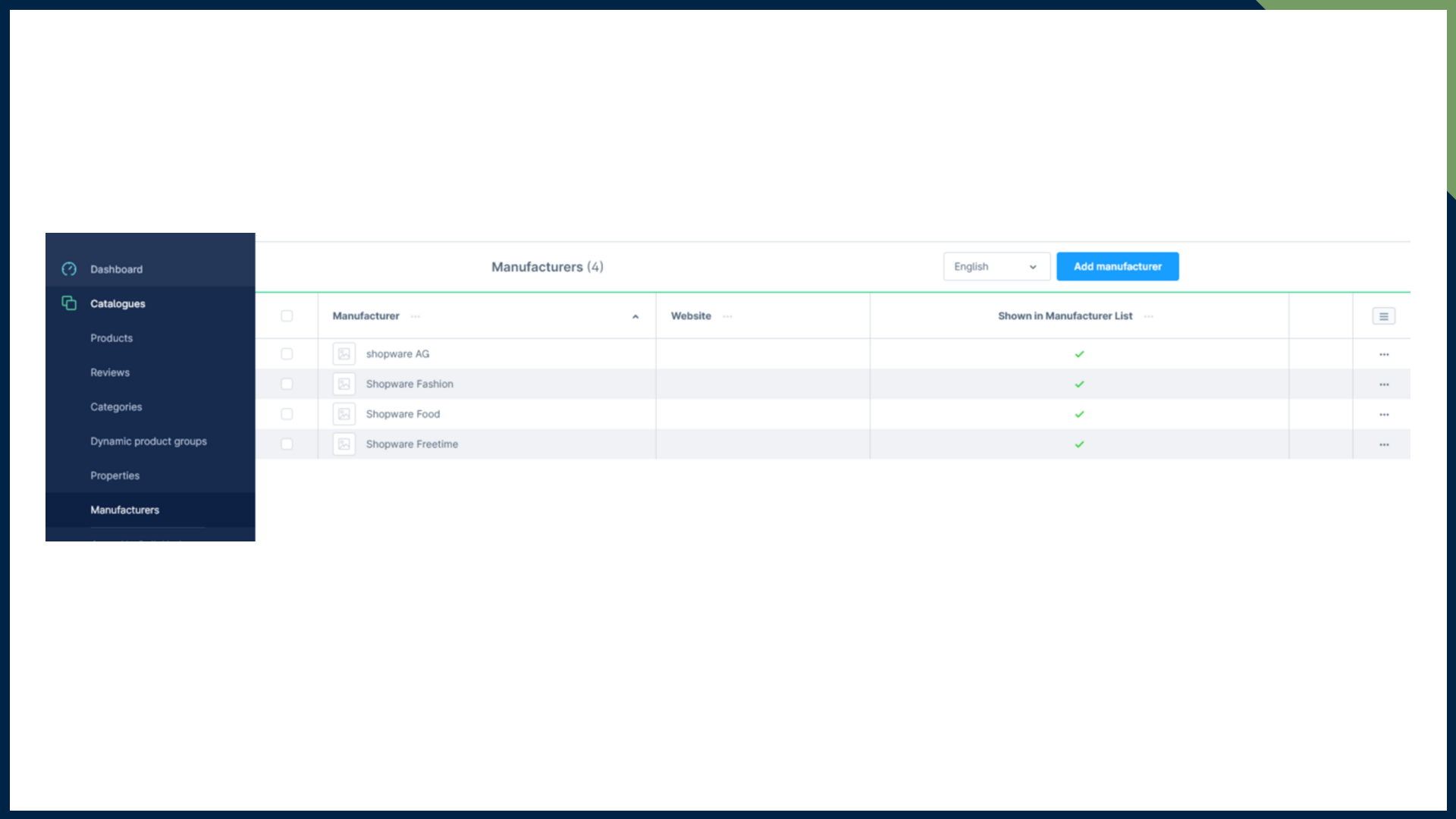This screenshot has width=1456, height=819.
Task: Click the Dashboard gauge icon
Action: 69,269
